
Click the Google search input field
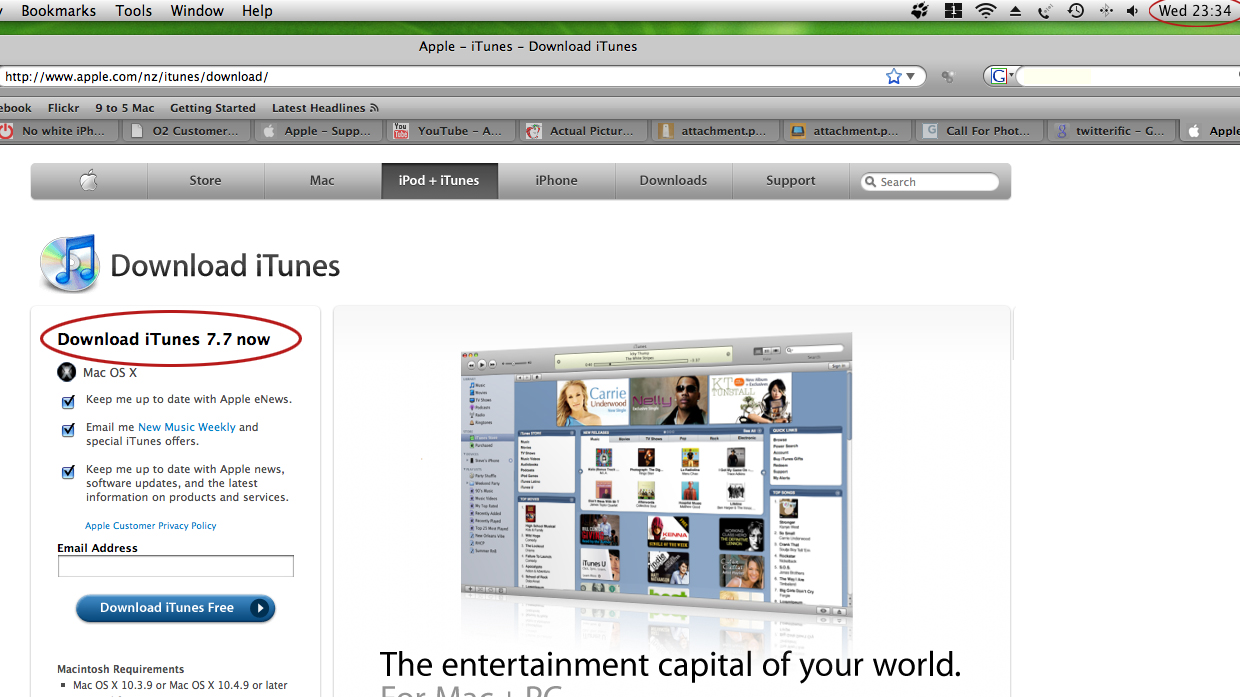1128,76
